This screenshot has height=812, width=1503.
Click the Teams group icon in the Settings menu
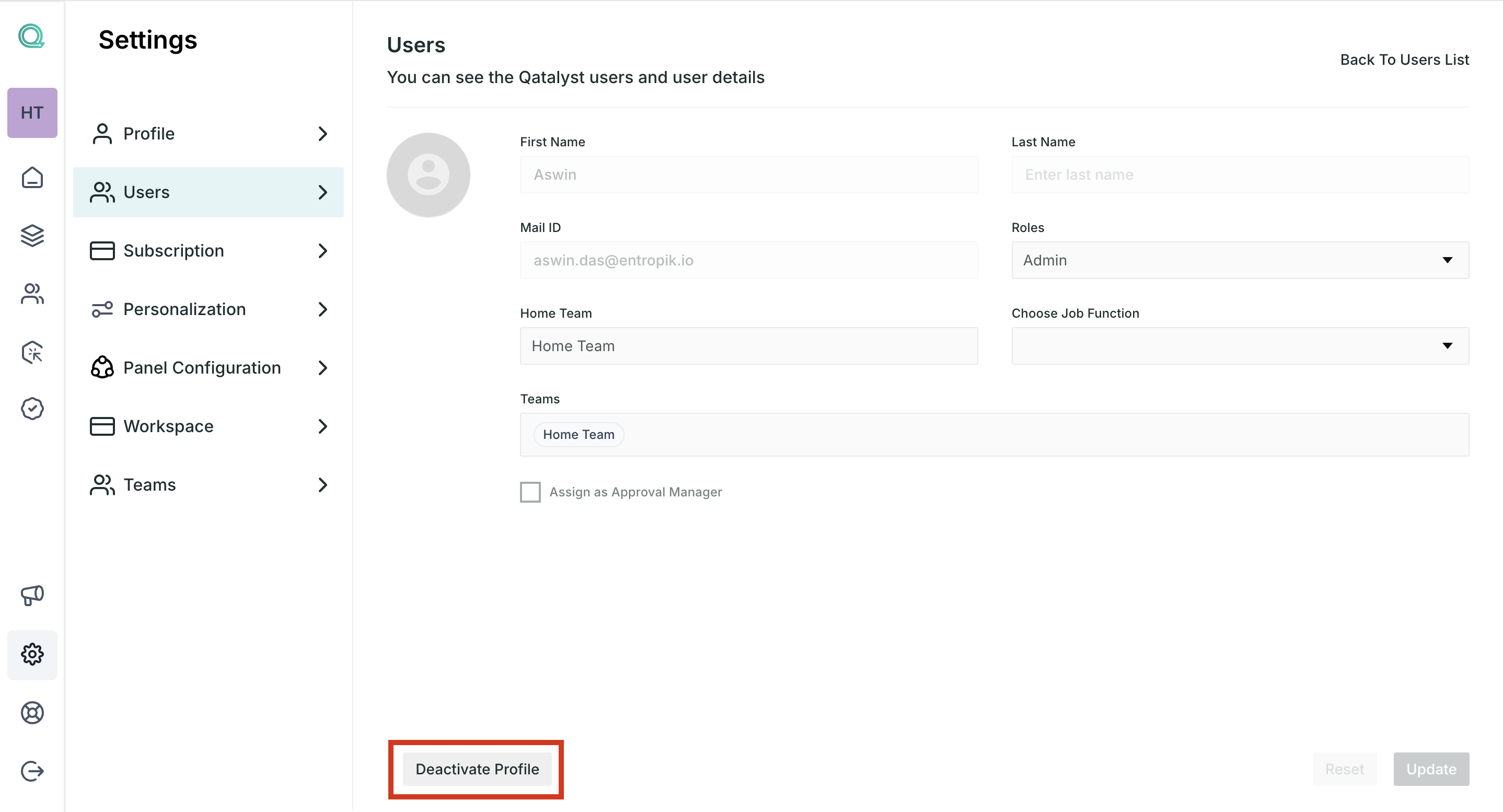coord(102,485)
